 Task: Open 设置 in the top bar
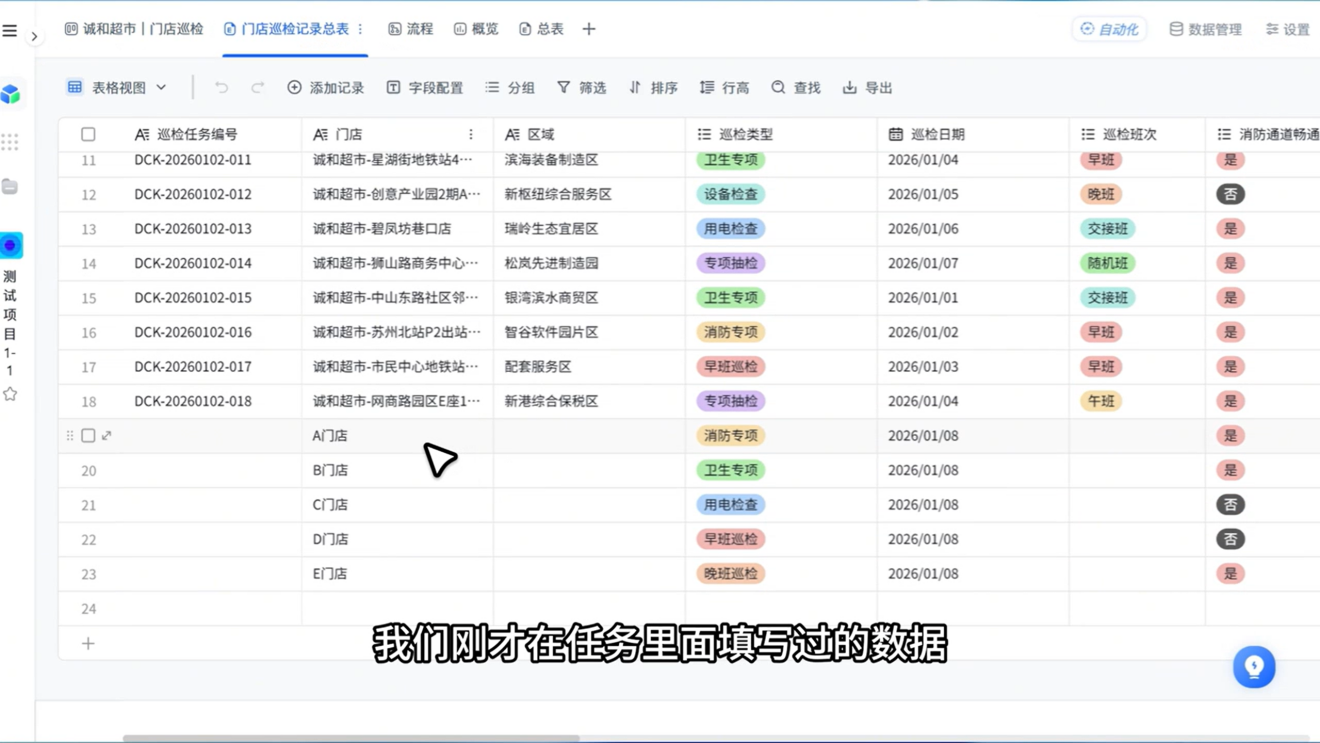click(x=1288, y=29)
